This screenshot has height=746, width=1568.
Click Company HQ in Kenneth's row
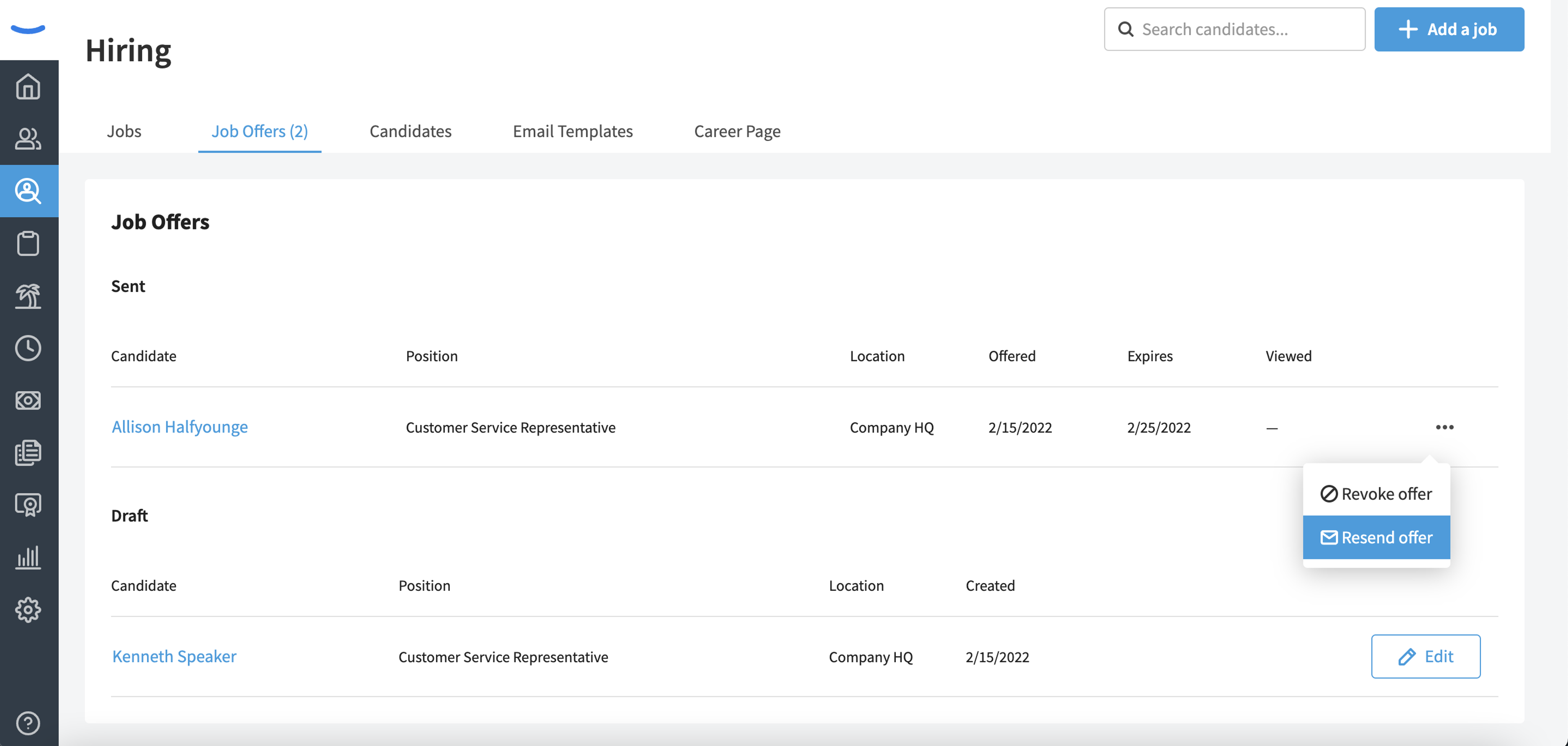871,657
